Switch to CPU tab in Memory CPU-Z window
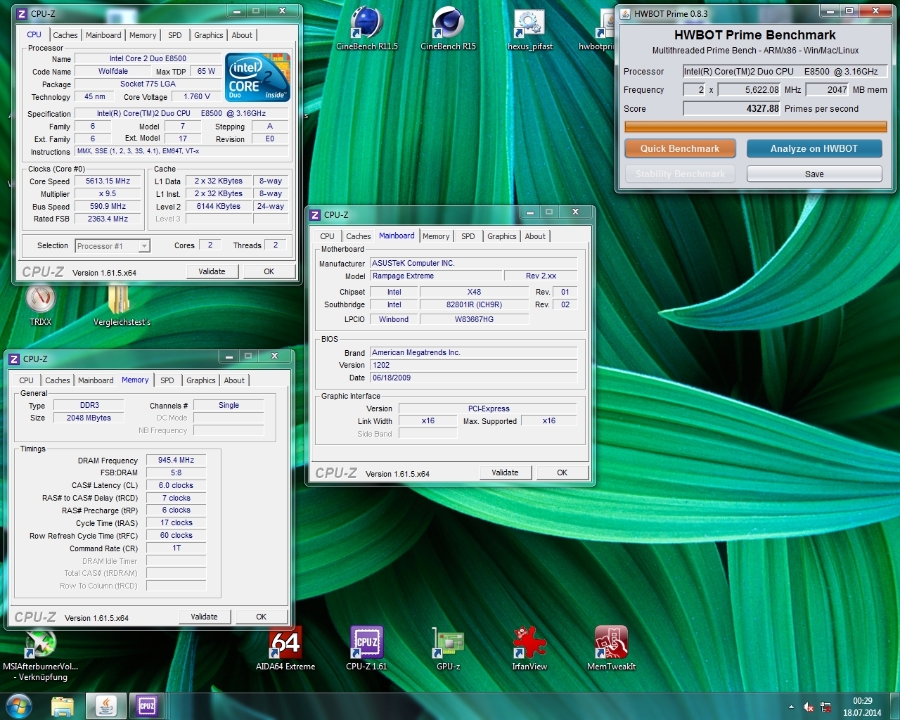 pos(26,380)
